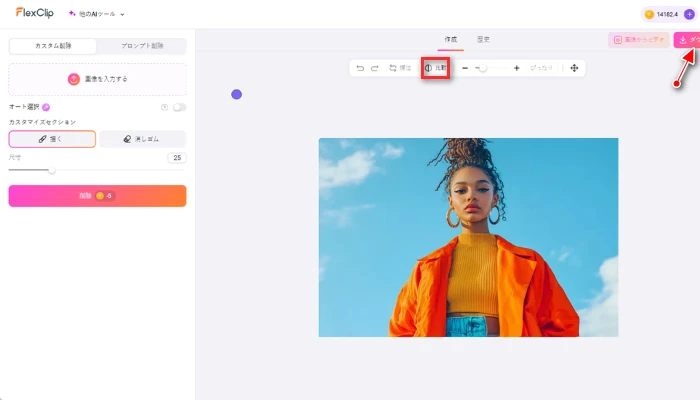
Task: Select the 消しゴム eraser mode
Action: click(142, 139)
